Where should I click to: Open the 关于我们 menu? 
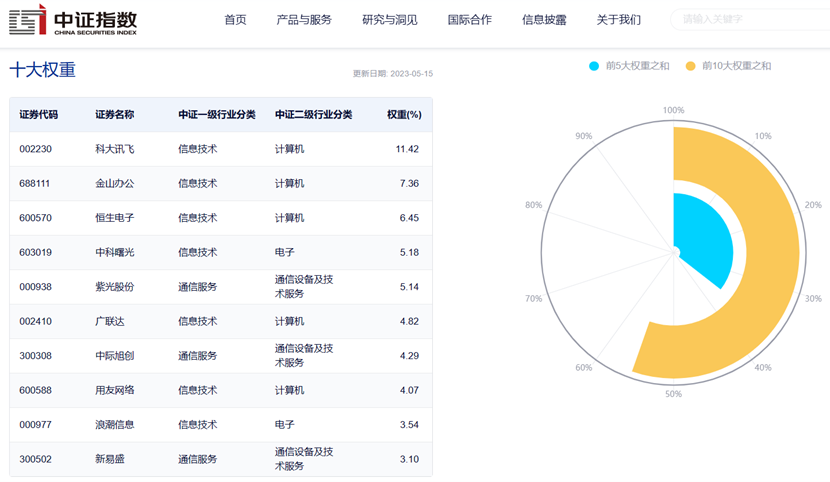coord(619,20)
